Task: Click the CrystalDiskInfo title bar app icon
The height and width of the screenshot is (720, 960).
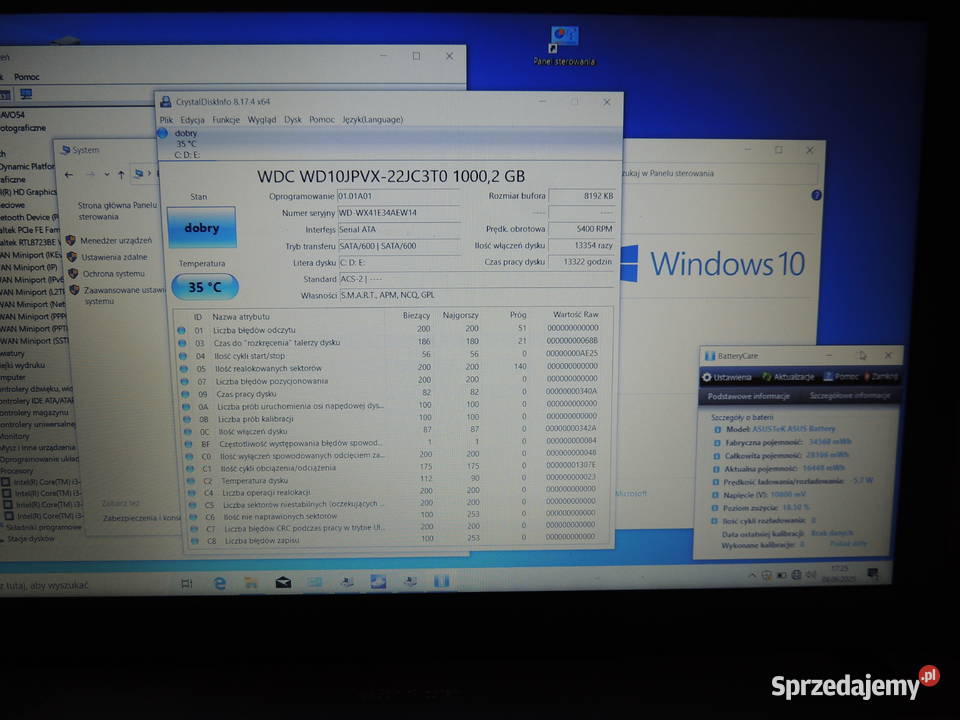Action: pyautogui.click(x=165, y=102)
